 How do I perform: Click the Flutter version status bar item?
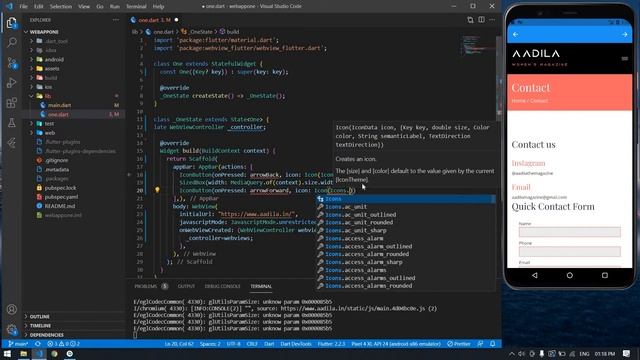point(331,344)
